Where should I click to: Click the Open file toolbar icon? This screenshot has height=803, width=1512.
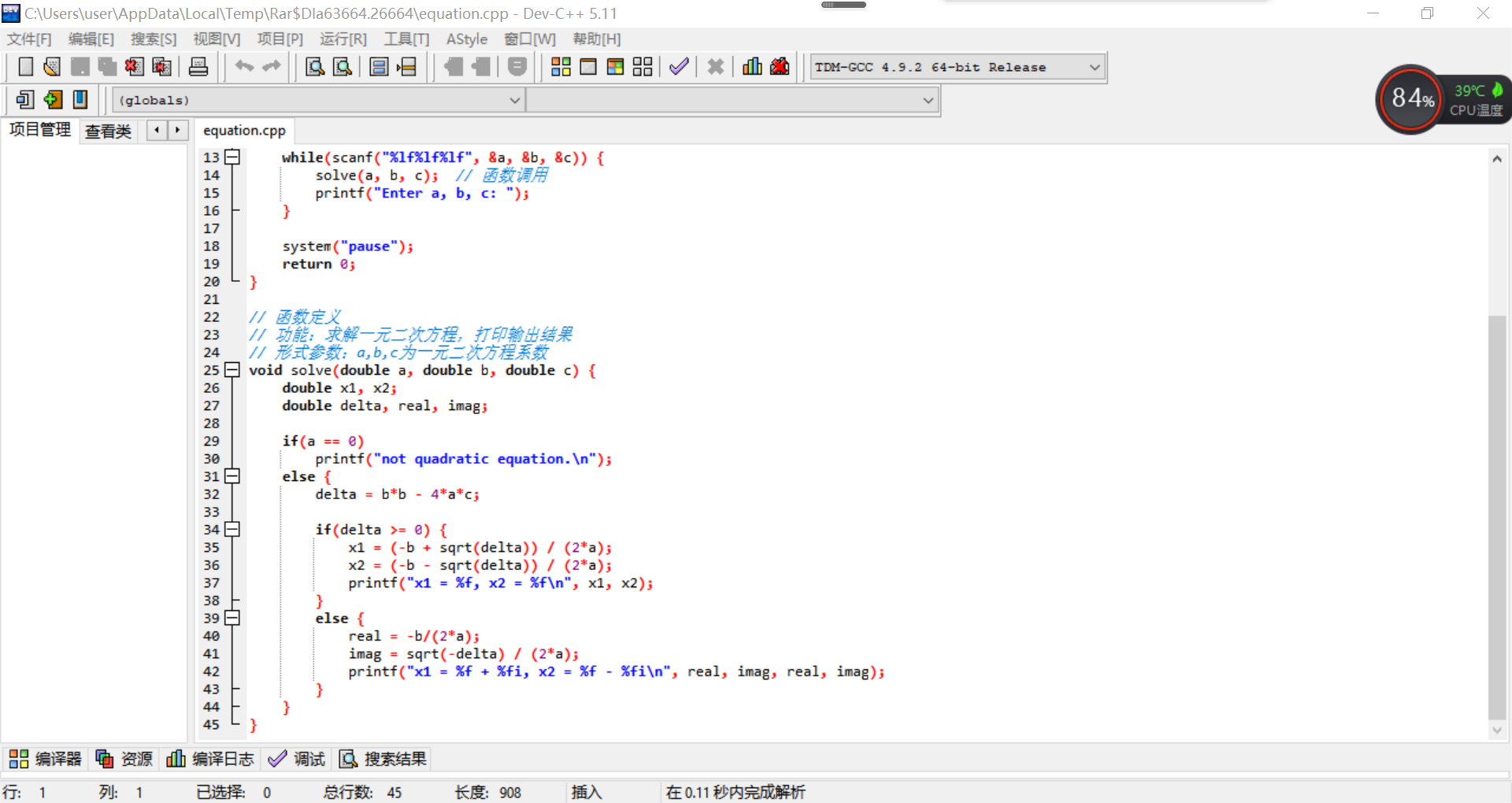click(52, 67)
